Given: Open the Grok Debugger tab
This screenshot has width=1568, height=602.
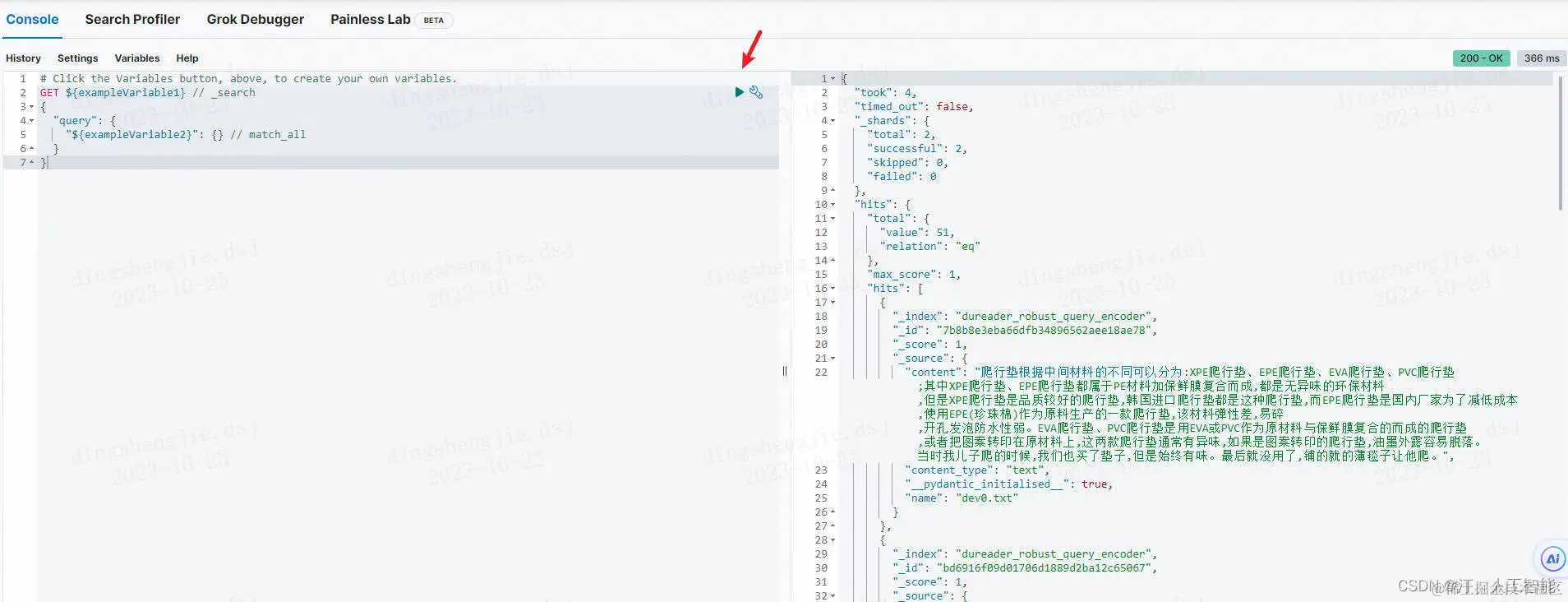Looking at the screenshot, I should [256, 19].
